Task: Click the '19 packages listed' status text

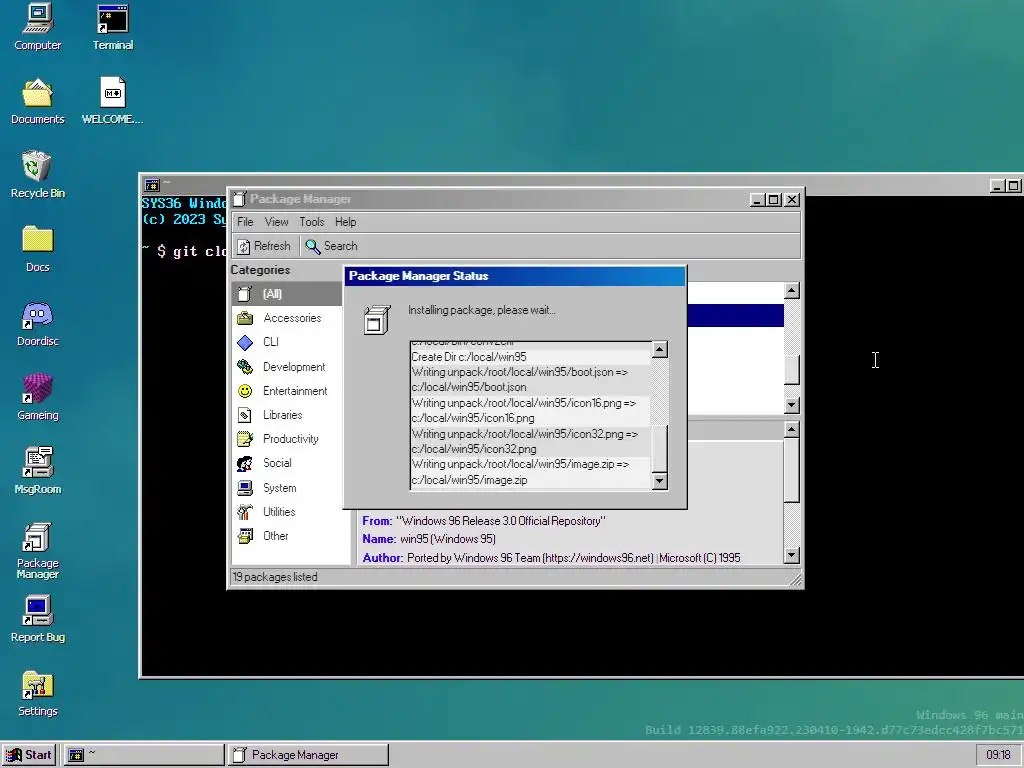Action: [275, 577]
